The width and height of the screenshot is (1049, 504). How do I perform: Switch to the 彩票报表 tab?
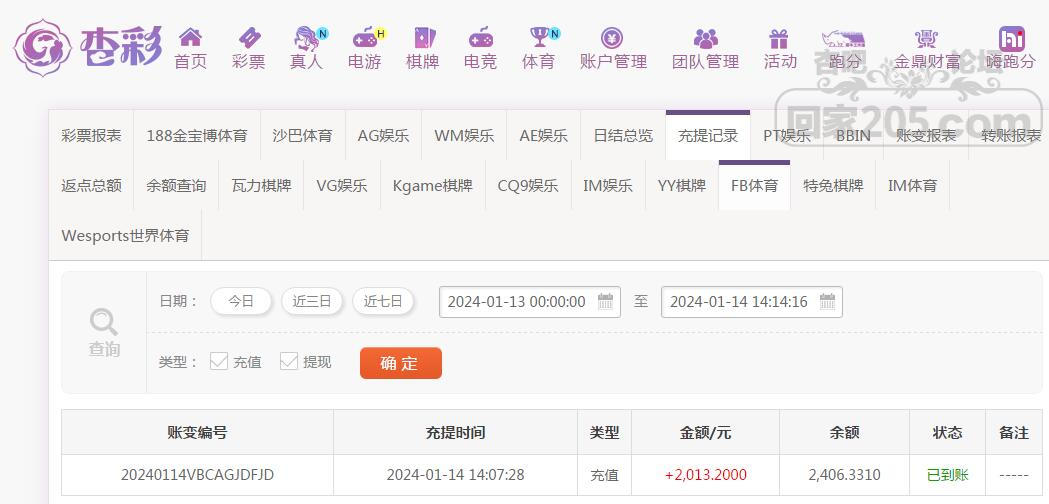(x=91, y=135)
